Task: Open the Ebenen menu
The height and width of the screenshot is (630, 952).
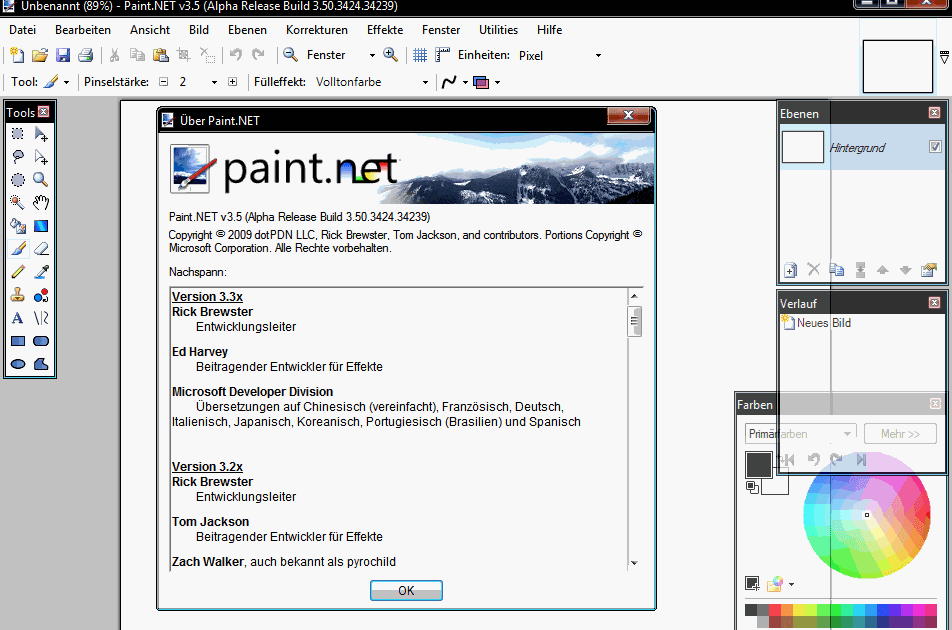Action: pyautogui.click(x=247, y=30)
